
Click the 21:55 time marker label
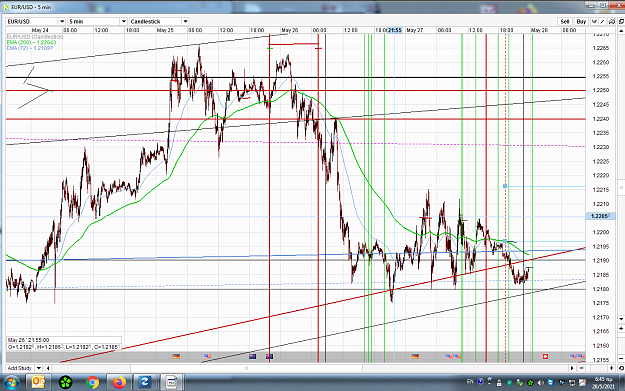395,30
